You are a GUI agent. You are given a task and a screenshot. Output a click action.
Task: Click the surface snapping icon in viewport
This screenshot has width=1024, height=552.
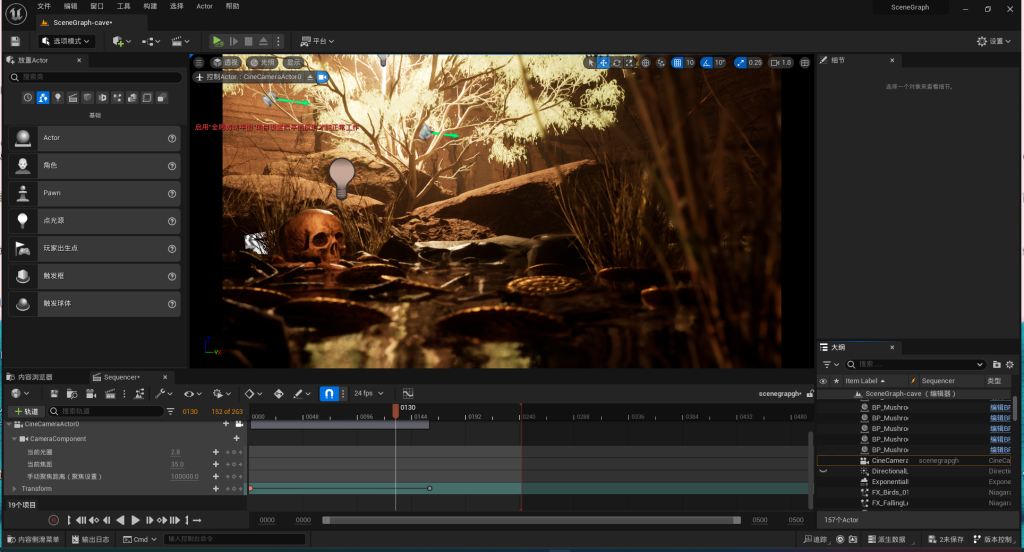[x=661, y=63]
